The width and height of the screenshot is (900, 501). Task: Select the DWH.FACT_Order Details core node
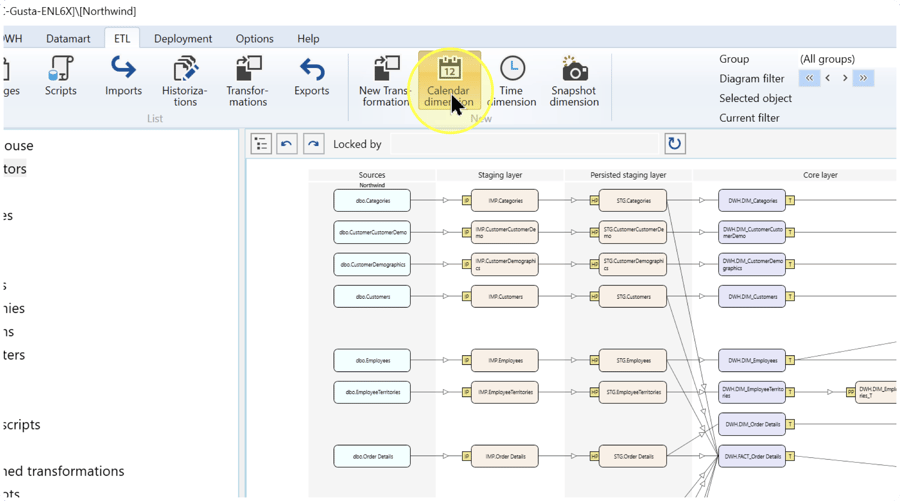(752, 456)
